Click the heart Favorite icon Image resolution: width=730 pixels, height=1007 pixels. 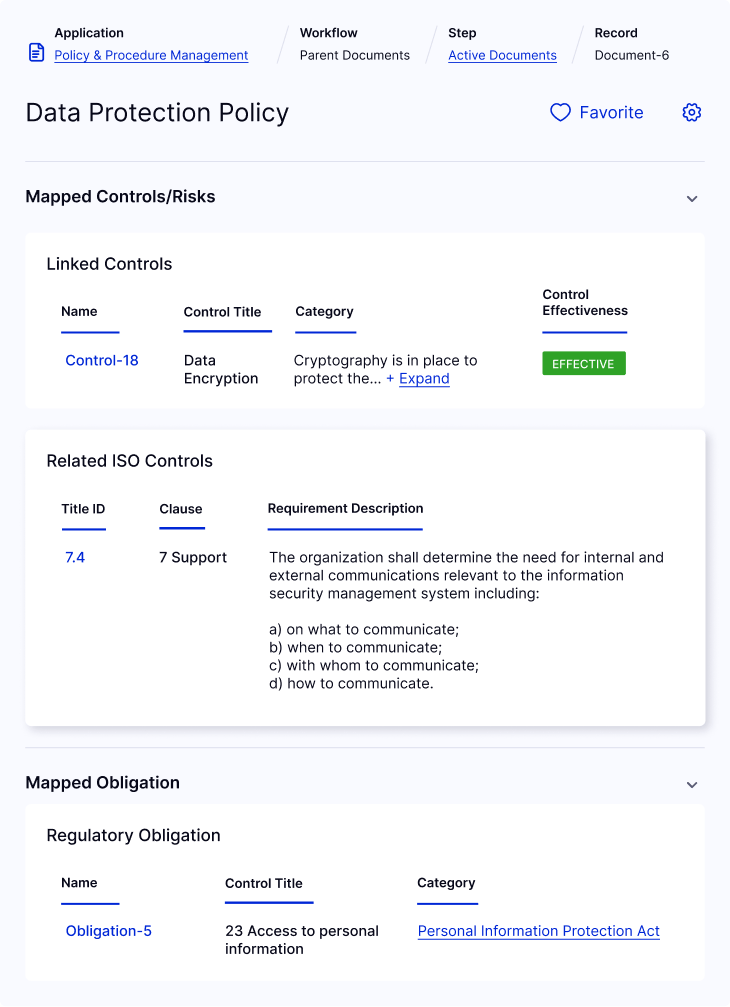click(560, 112)
